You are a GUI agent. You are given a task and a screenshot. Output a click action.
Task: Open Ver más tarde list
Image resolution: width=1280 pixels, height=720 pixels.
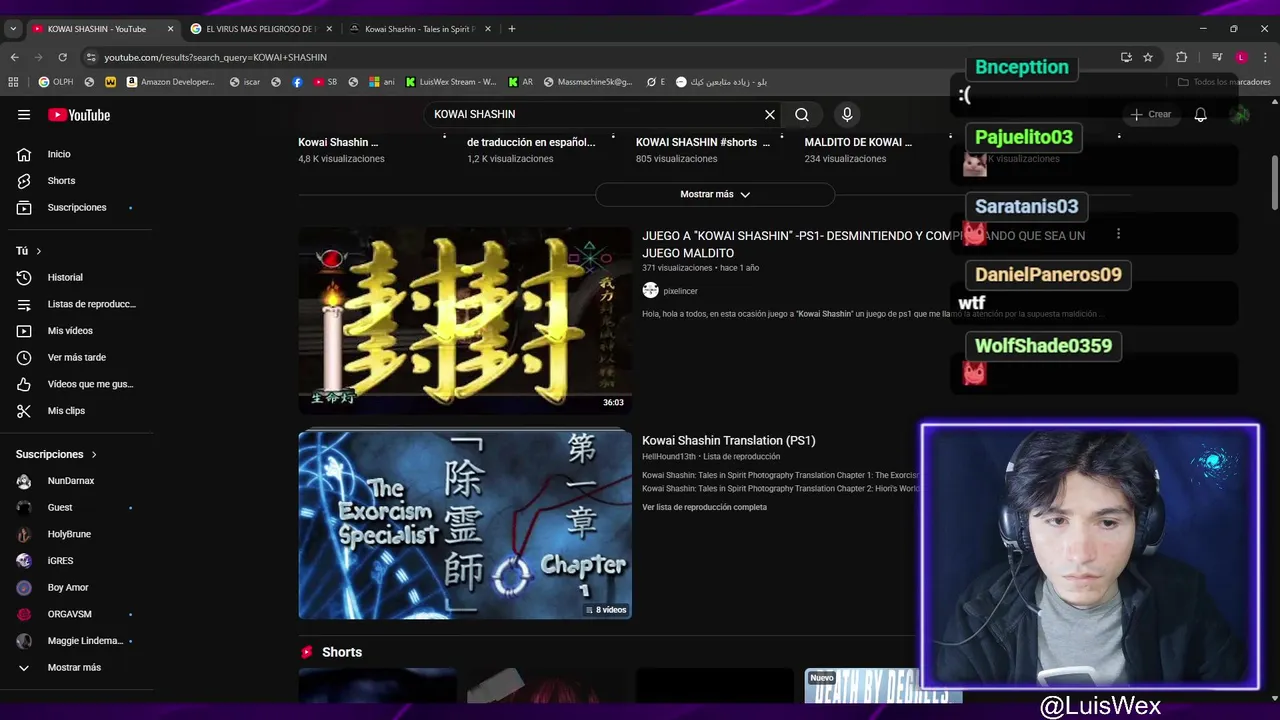click(76, 357)
